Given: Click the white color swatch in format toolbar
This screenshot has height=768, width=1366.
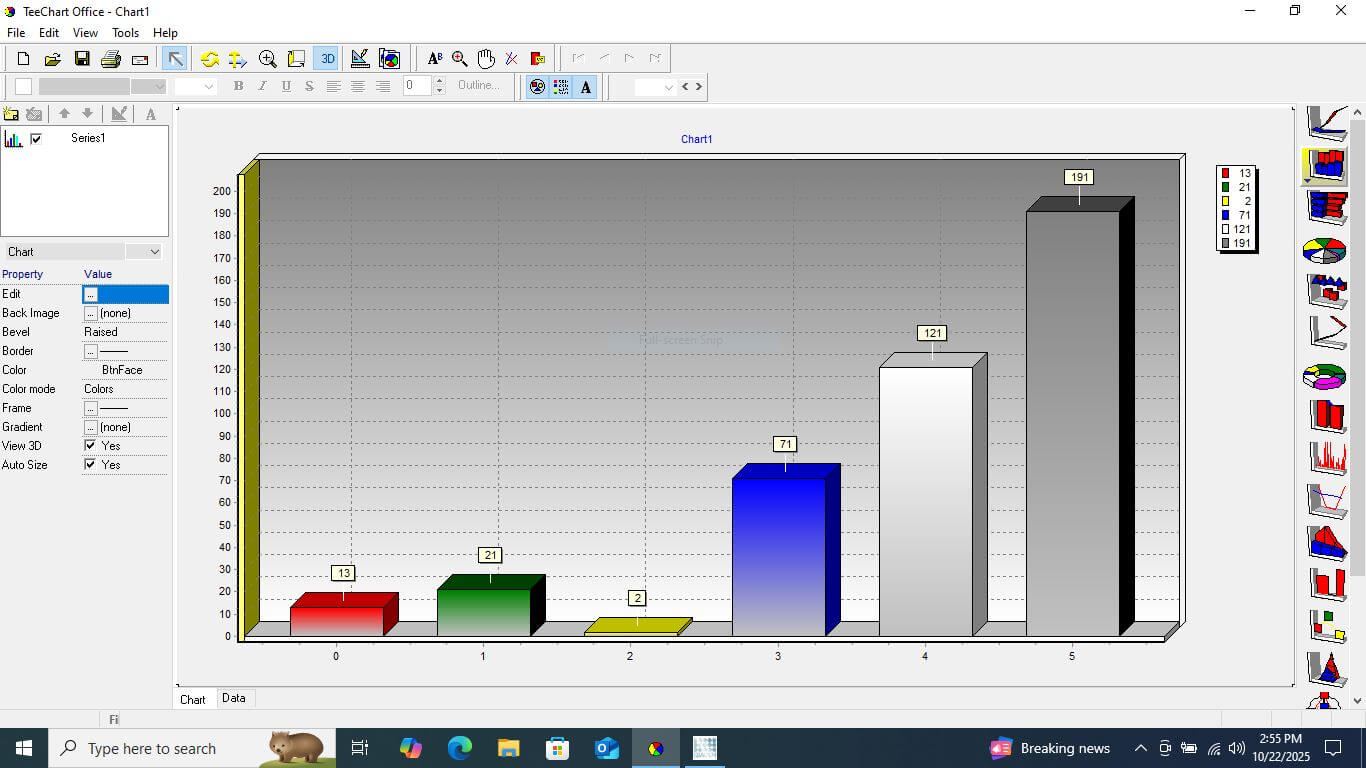Looking at the screenshot, I should [23, 87].
